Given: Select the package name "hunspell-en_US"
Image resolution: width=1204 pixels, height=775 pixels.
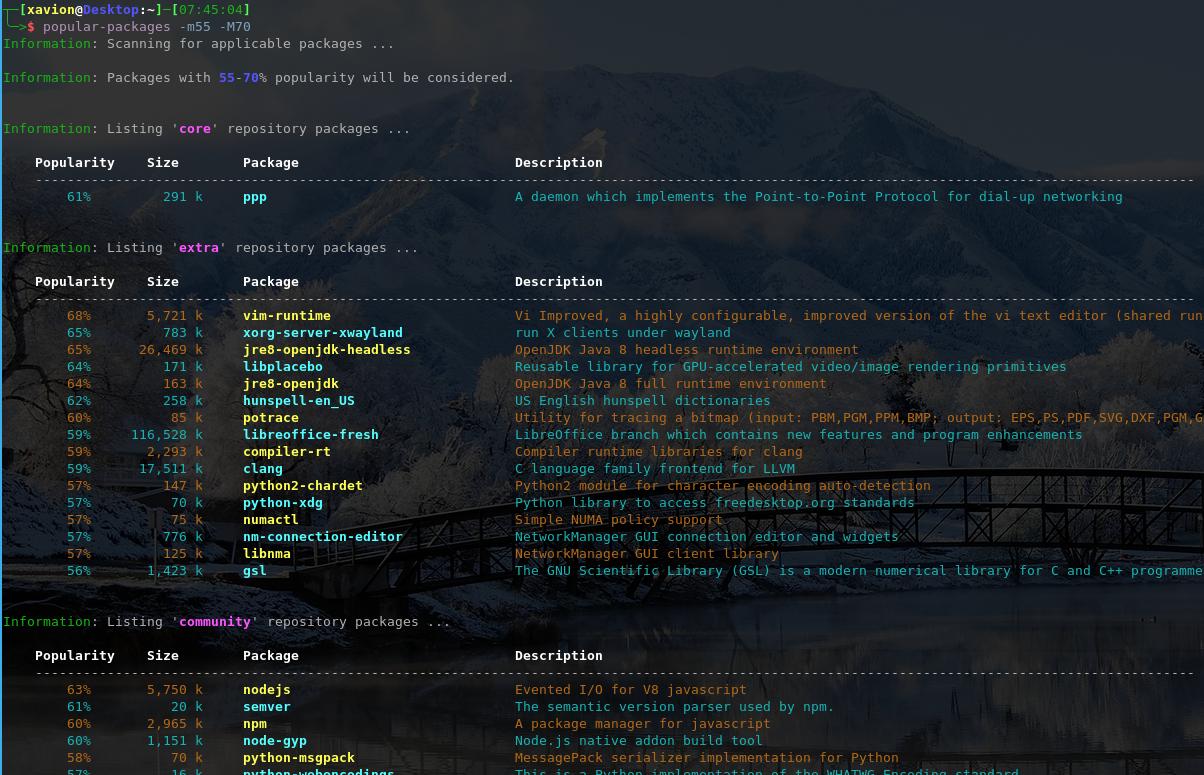Looking at the screenshot, I should click(299, 401).
